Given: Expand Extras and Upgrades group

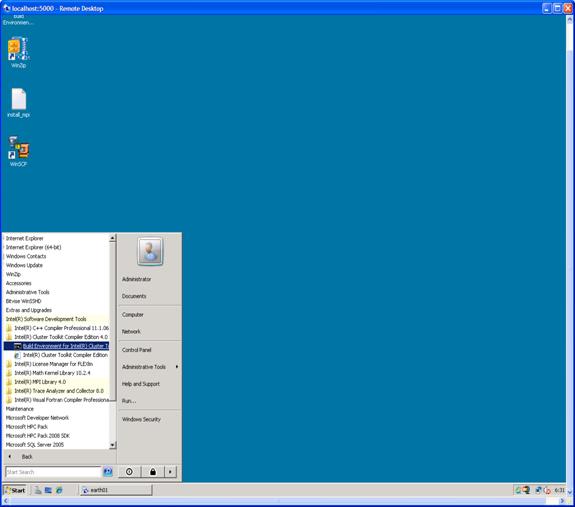Looking at the screenshot, I should [x=29, y=310].
